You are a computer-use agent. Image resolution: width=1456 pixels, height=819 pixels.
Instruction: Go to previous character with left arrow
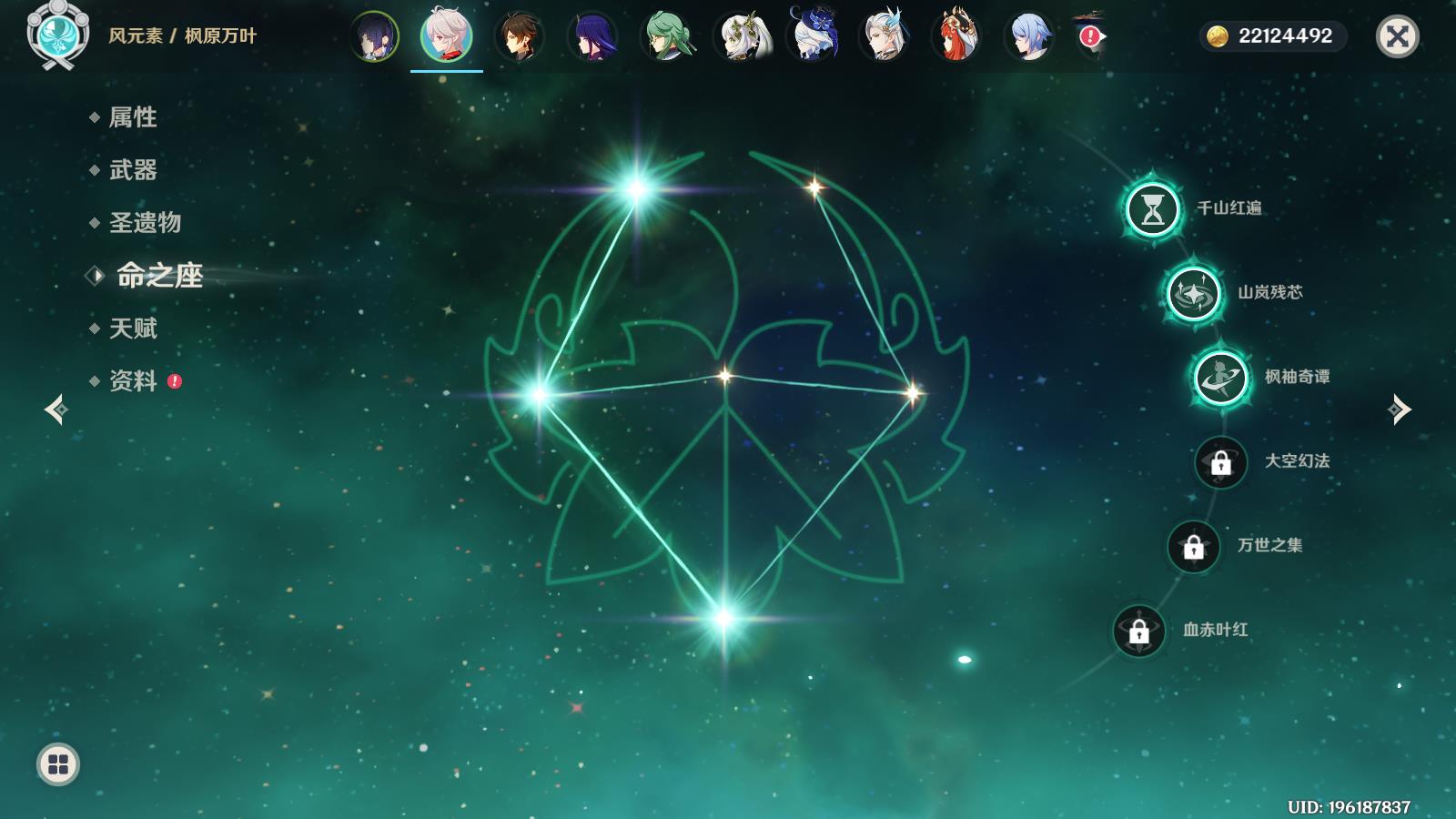tap(56, 409)
